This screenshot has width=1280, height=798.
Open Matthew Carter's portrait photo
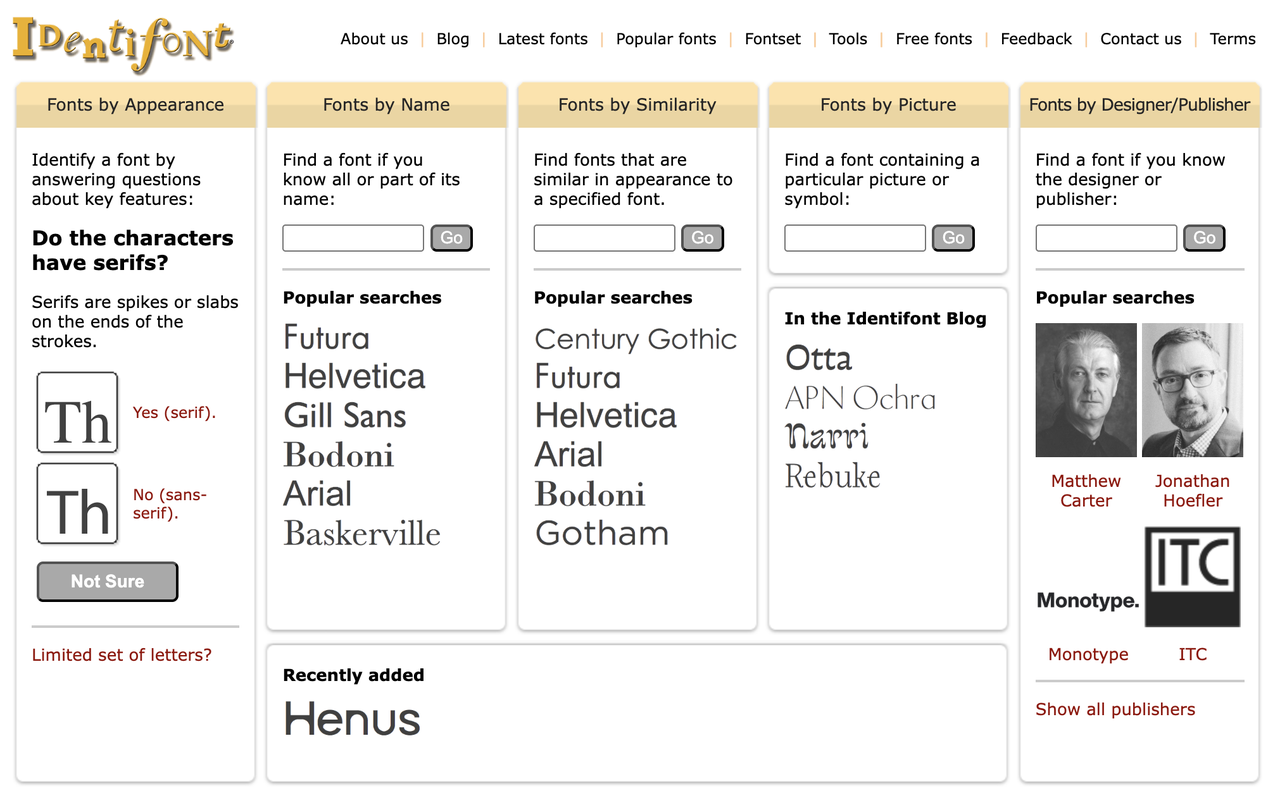coord(1086,390)
